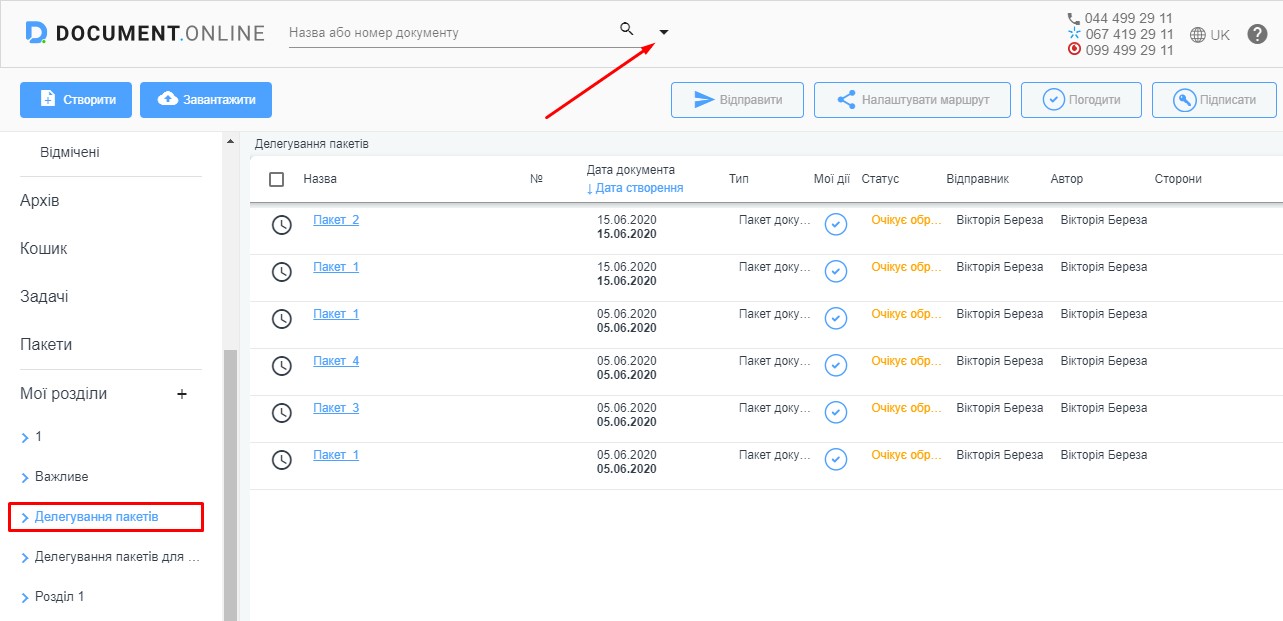The image size is (1283, 621).
Task: Click the sidebar scrollbar thumb
Action: pyautogui.click(x=230, y=485)
